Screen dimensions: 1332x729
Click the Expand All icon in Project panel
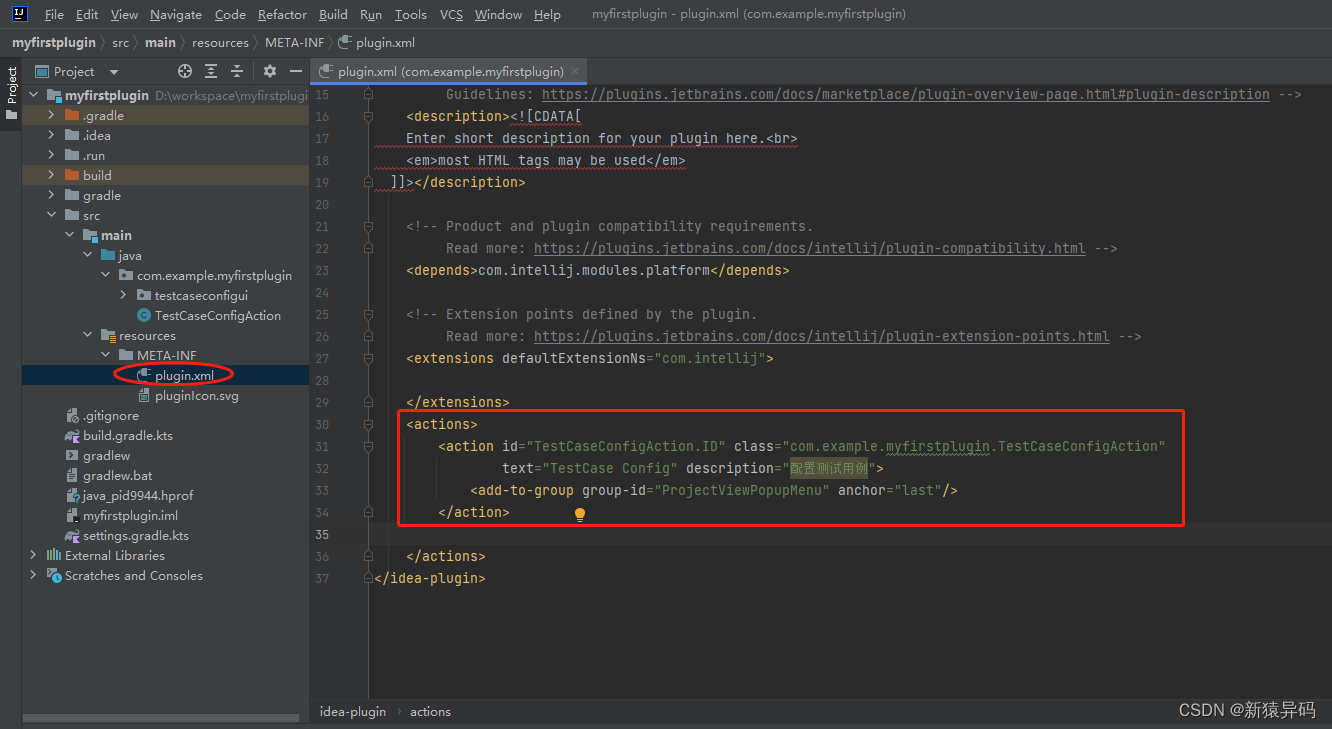[211, 71]
